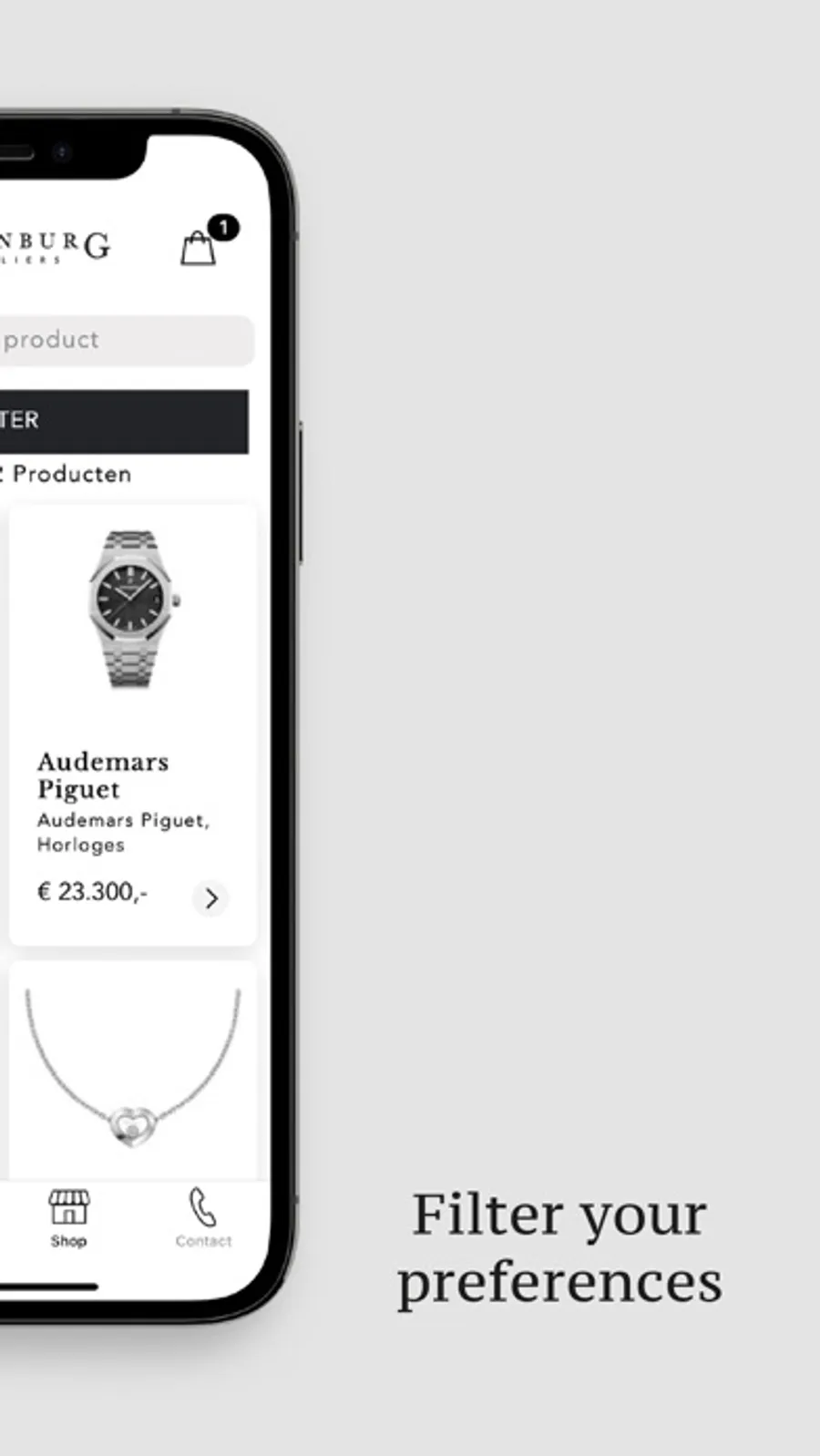Open the Audemars Piguet watch thumbnail
This screenshot has height=1456, width=820.
(x=133, y=609)
